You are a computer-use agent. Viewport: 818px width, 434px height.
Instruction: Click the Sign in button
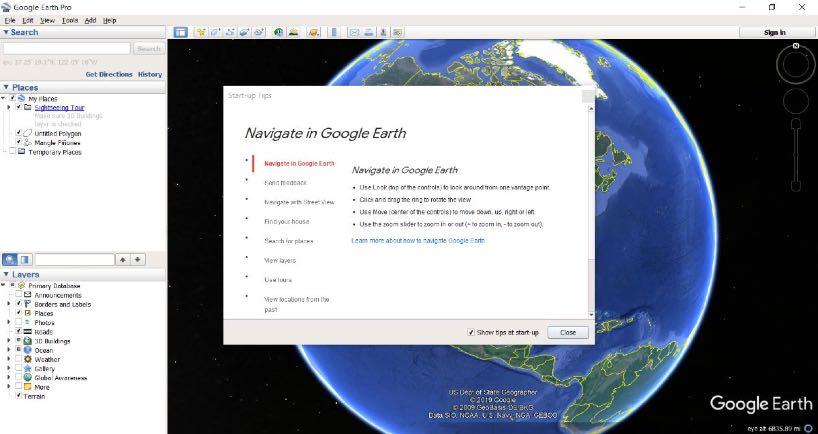click(774, 32)
